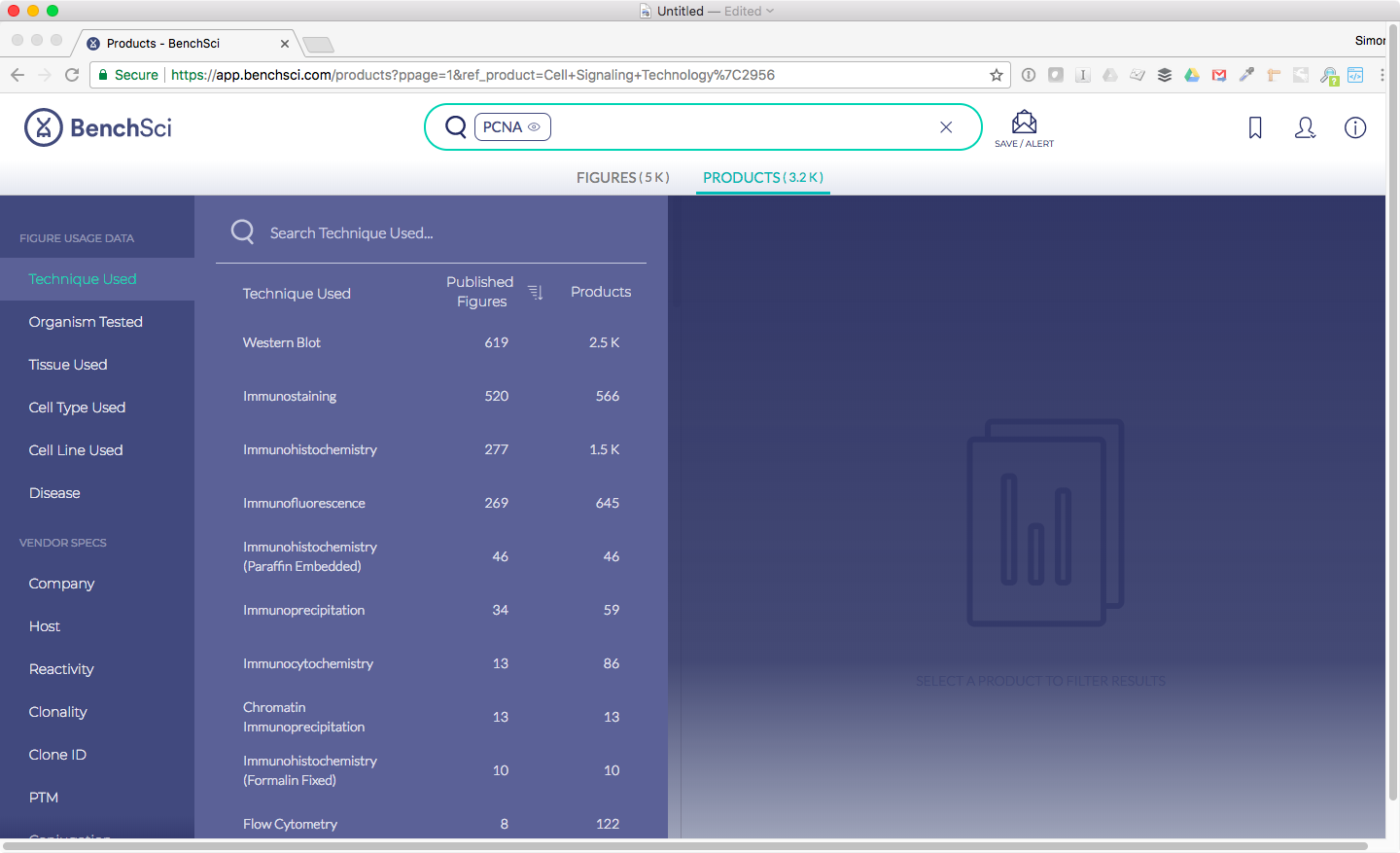Click the info circle icon in header
Viewport: 1400px width, 853px height.
[1355, 127]
